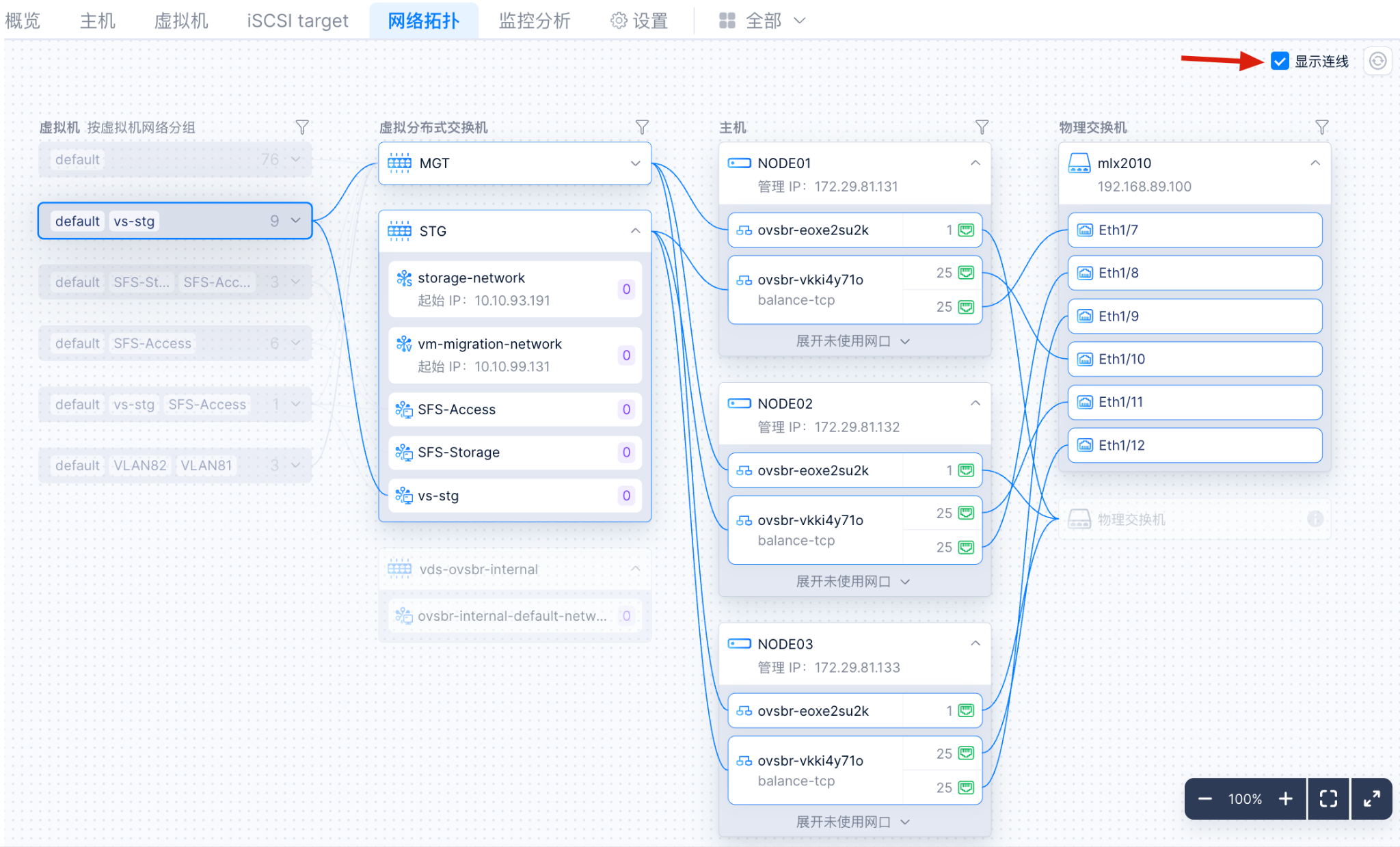Click filter icon in physical switch column
The width and height of the screenshot is (1400, 847).
point(1321,127)
